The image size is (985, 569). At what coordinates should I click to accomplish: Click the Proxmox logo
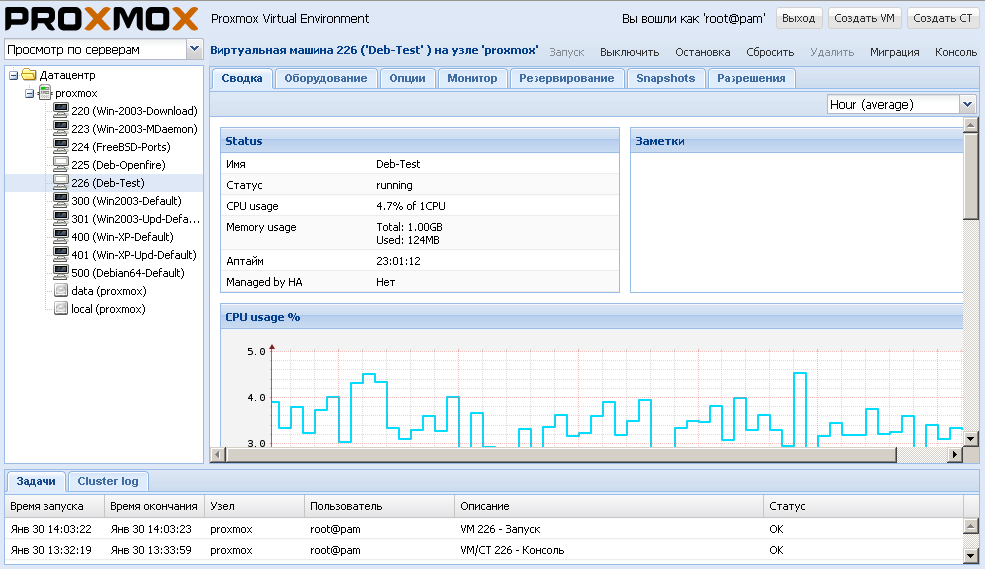click(x=101, y=19)
